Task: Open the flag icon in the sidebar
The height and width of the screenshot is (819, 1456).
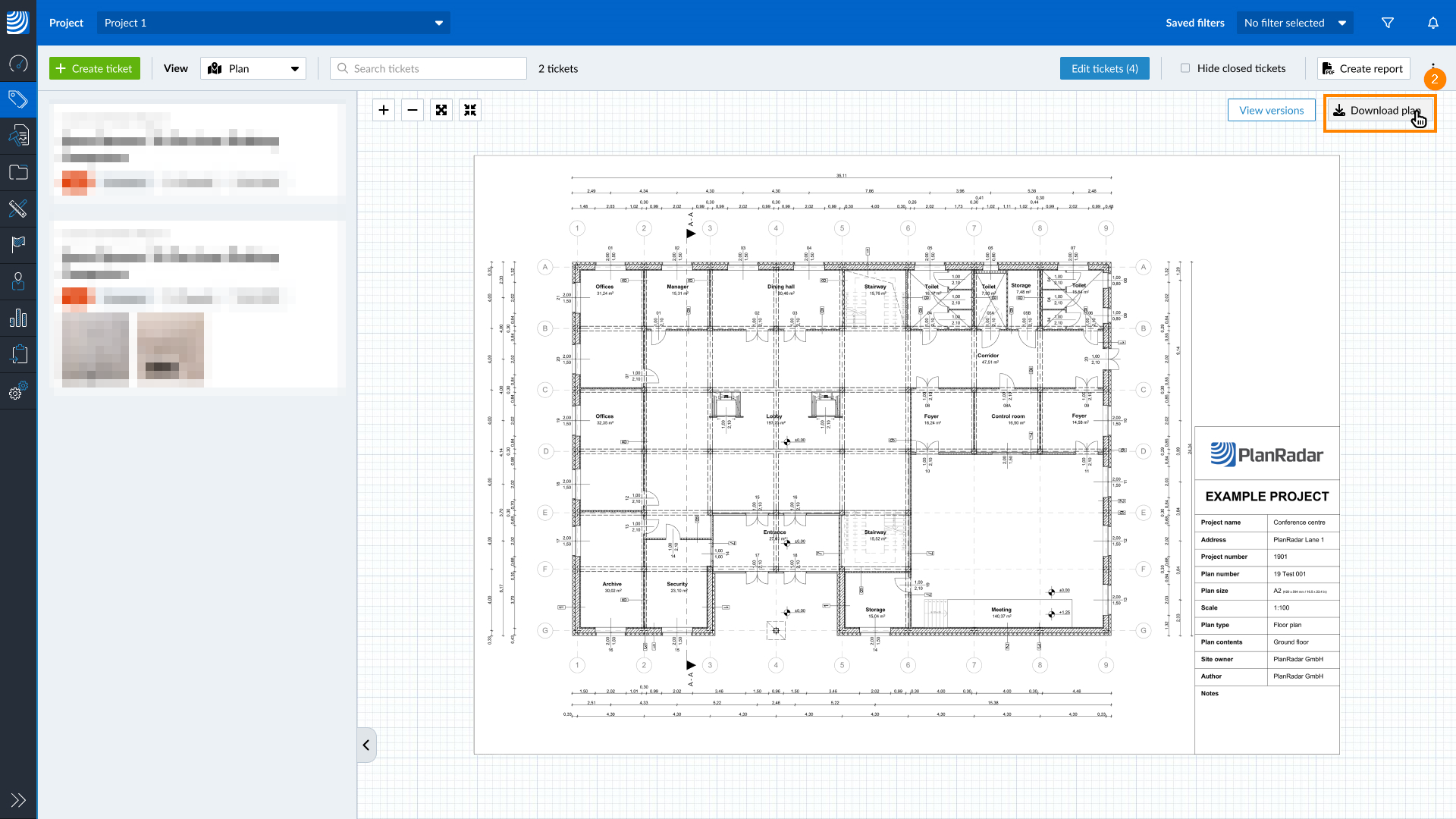Action: click(18, 244)
